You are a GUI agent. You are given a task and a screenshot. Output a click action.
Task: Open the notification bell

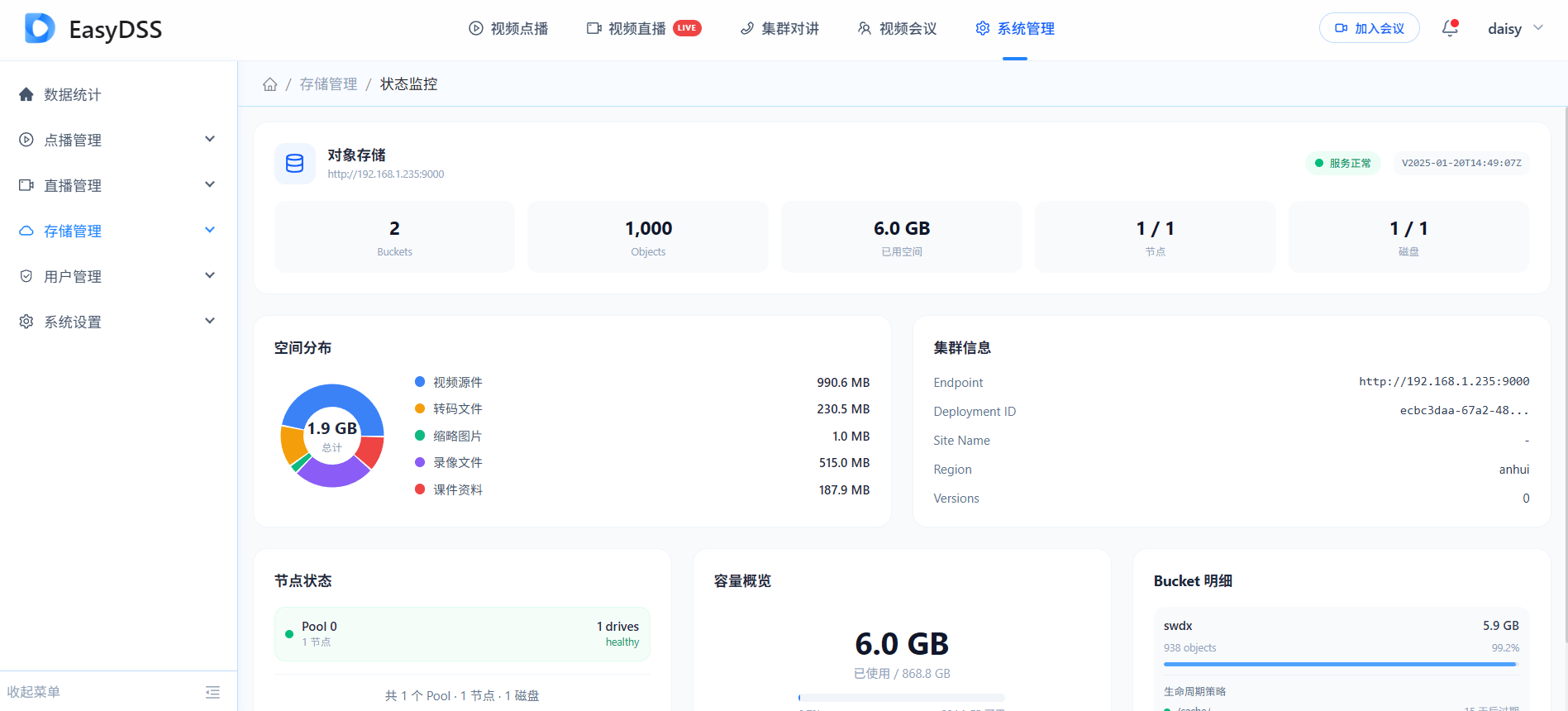1450,28
